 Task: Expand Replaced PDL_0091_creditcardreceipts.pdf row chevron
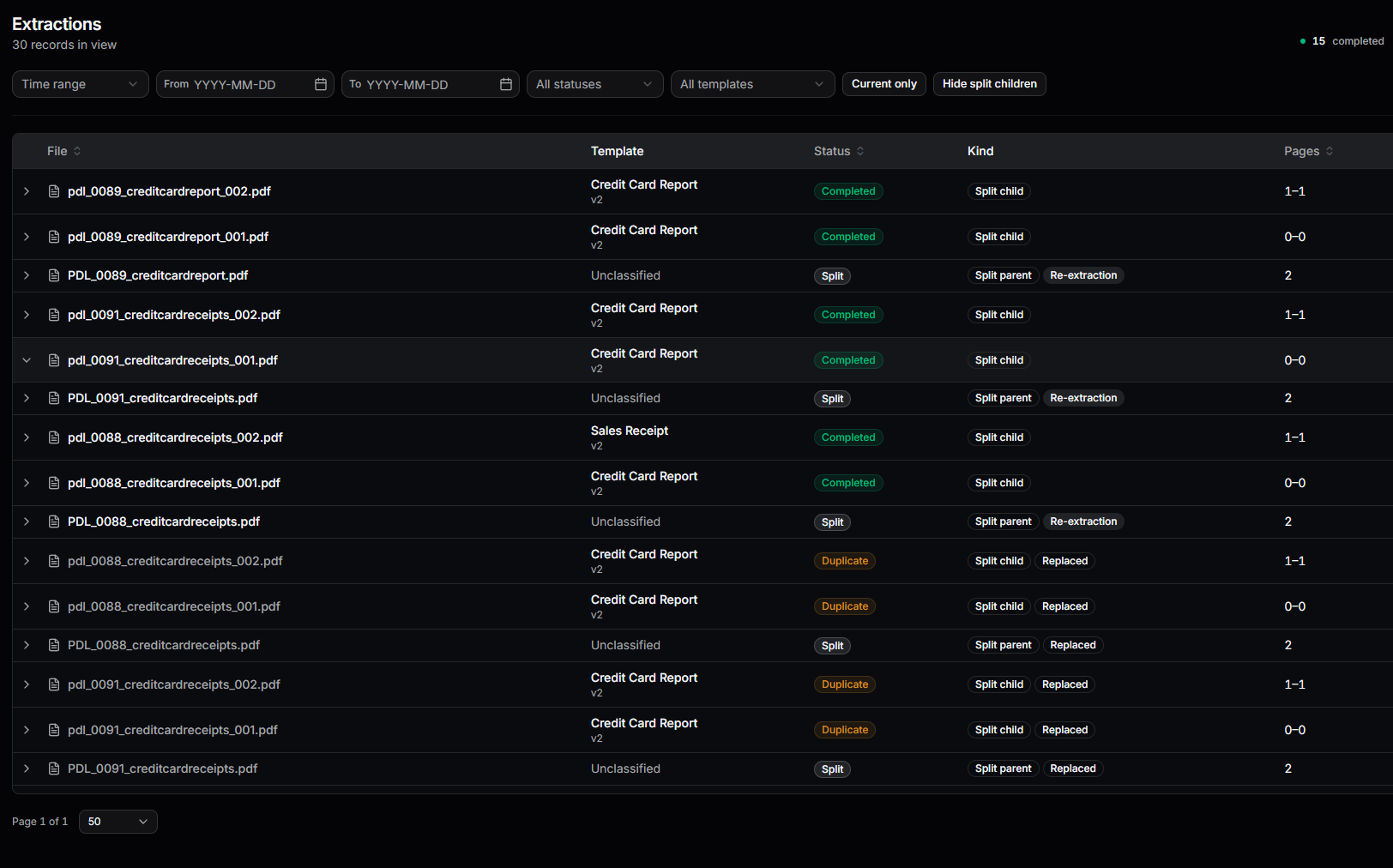click(x=27, y=769)
